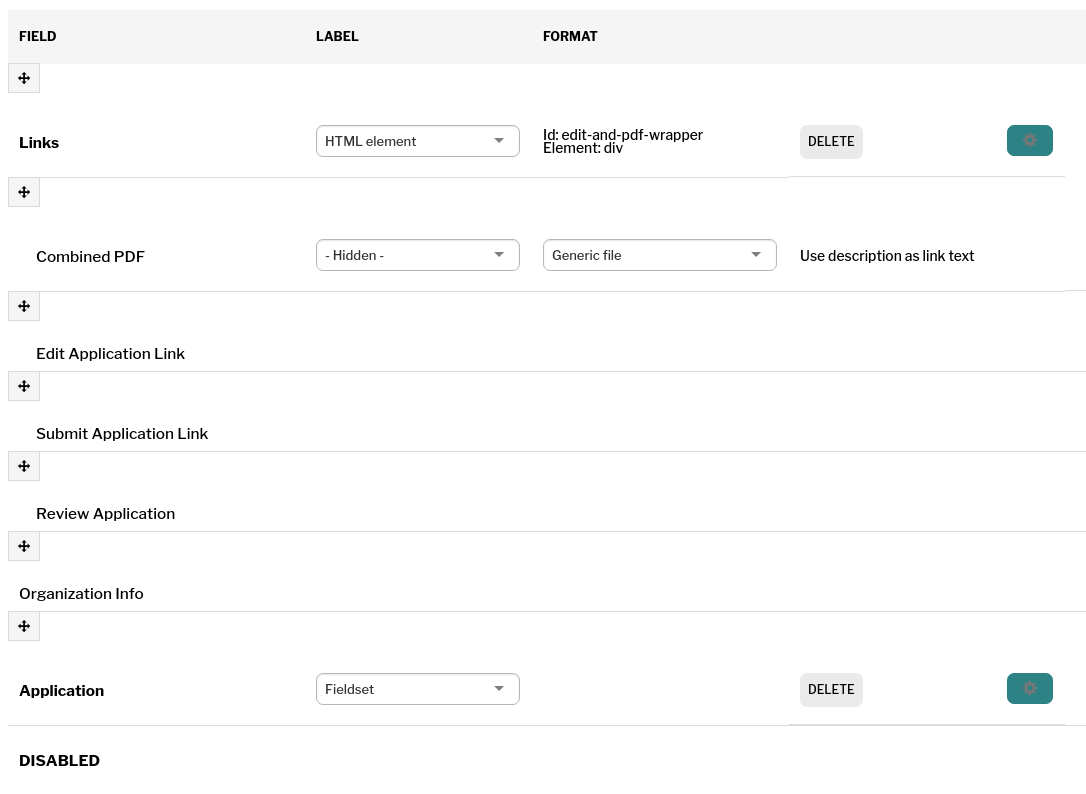Click the Organization Info drag handle
Viewport: 1086px width, 794px height.
tap(24, 547)
